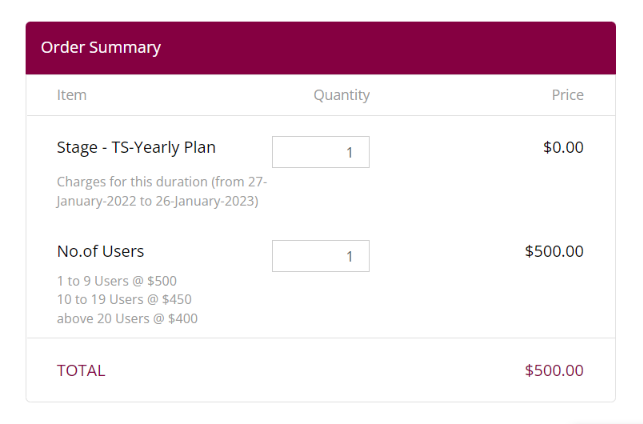Click the No.of Users quantity field
The height and width of the screenshot is (424, 643).
pyautogui.click(x=321, y=256)
